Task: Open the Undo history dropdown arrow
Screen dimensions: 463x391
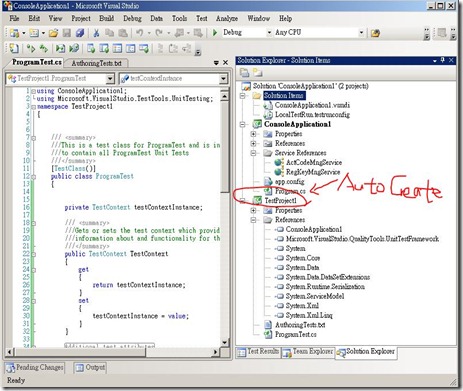Action: point(149,33)
